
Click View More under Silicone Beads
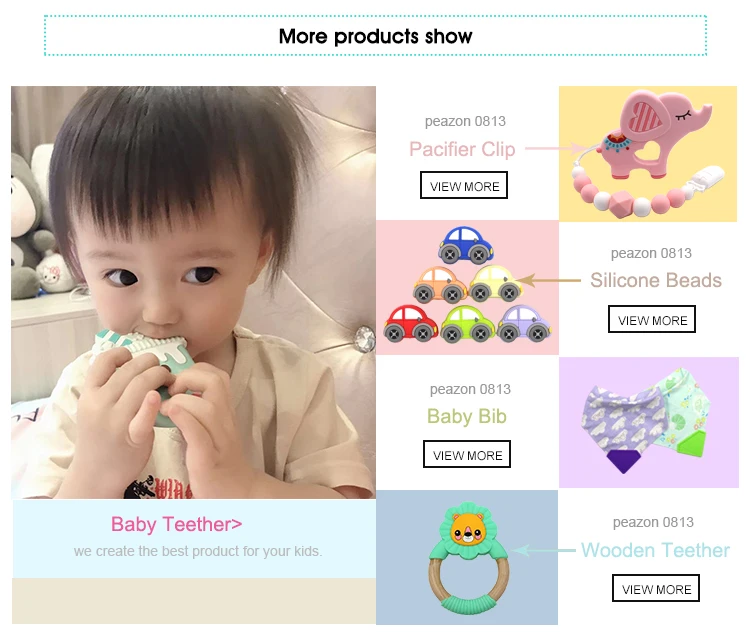pyautogui.click(x=651, y=319)
